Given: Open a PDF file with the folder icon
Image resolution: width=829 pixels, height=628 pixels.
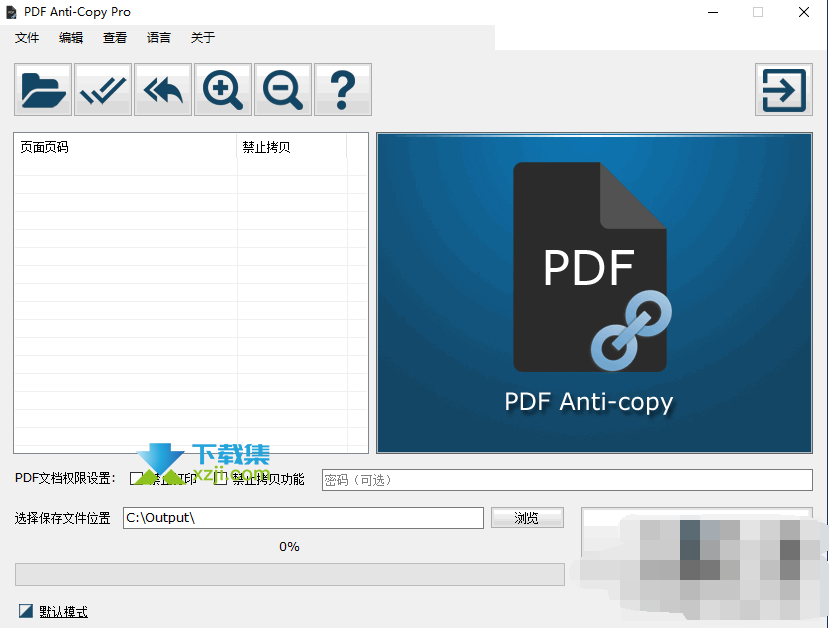Looking at the screenshot, I should click(x=43, y=90).
